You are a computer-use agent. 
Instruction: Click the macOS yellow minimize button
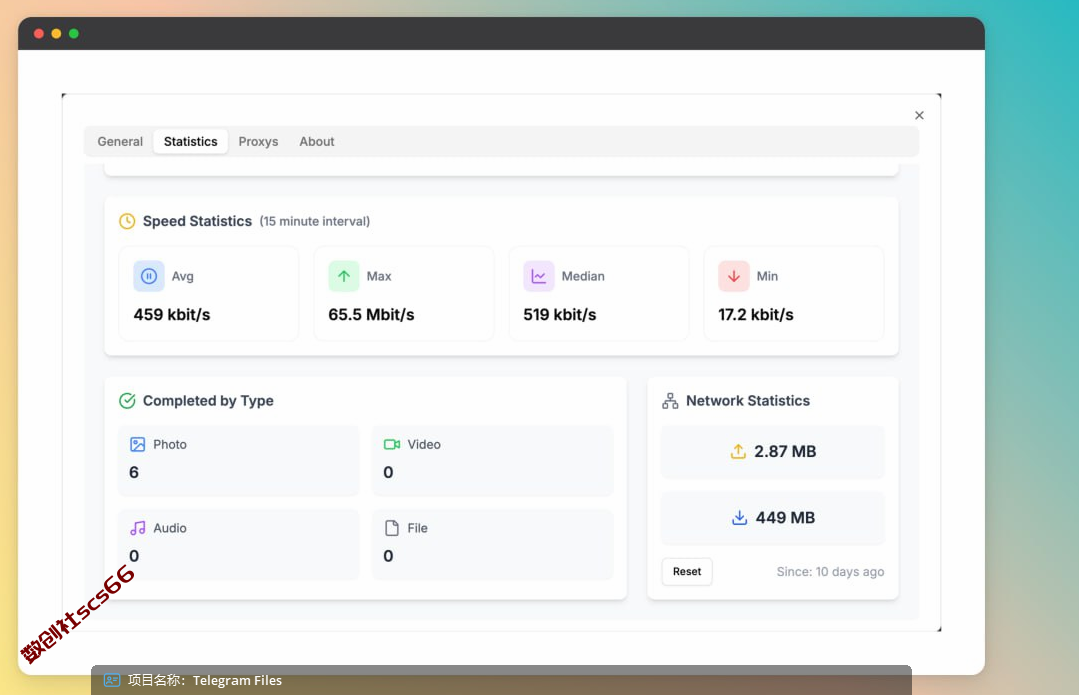[x=56, y=34]
